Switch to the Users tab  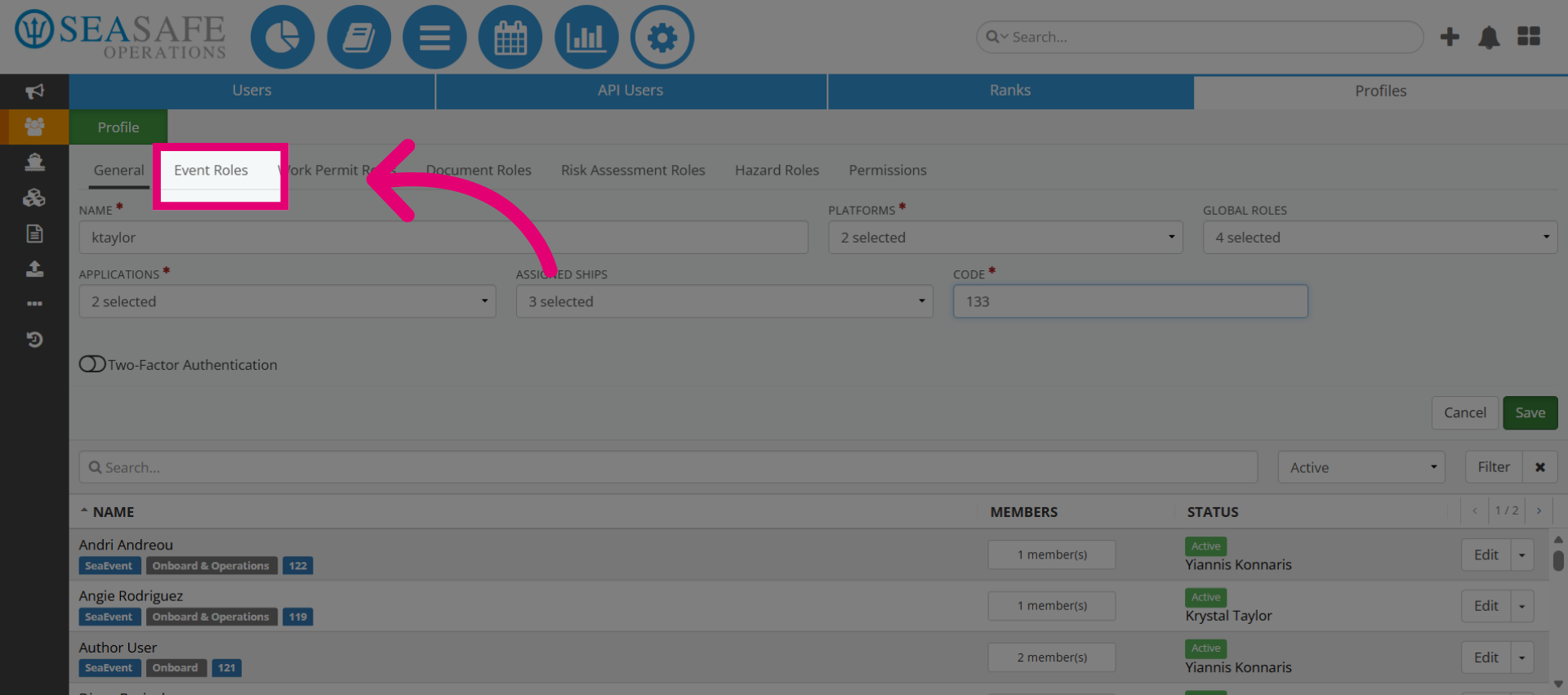coord(252,91)
